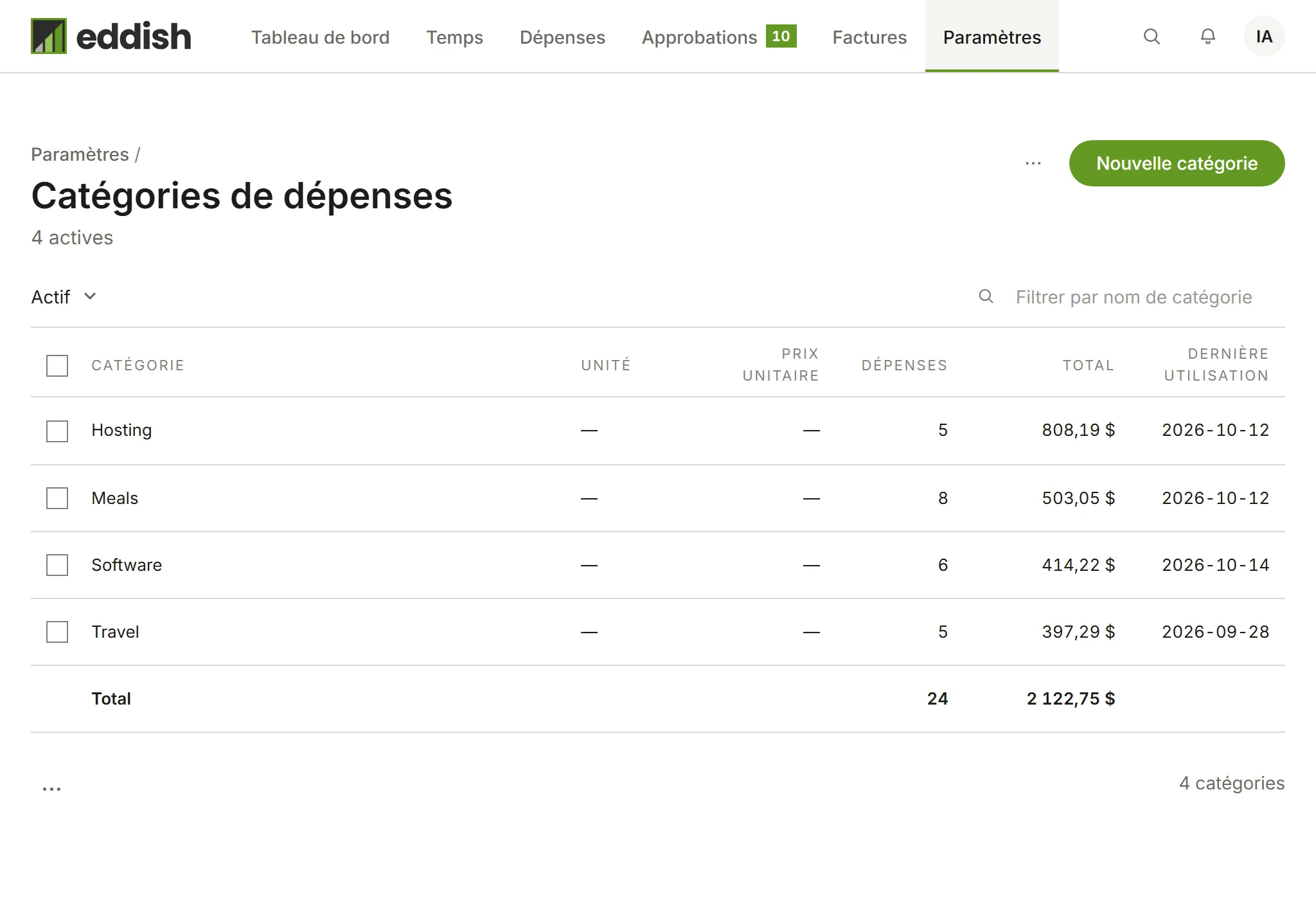
Task: Click the 4 catégories count text
Action: click(1232, 783)
